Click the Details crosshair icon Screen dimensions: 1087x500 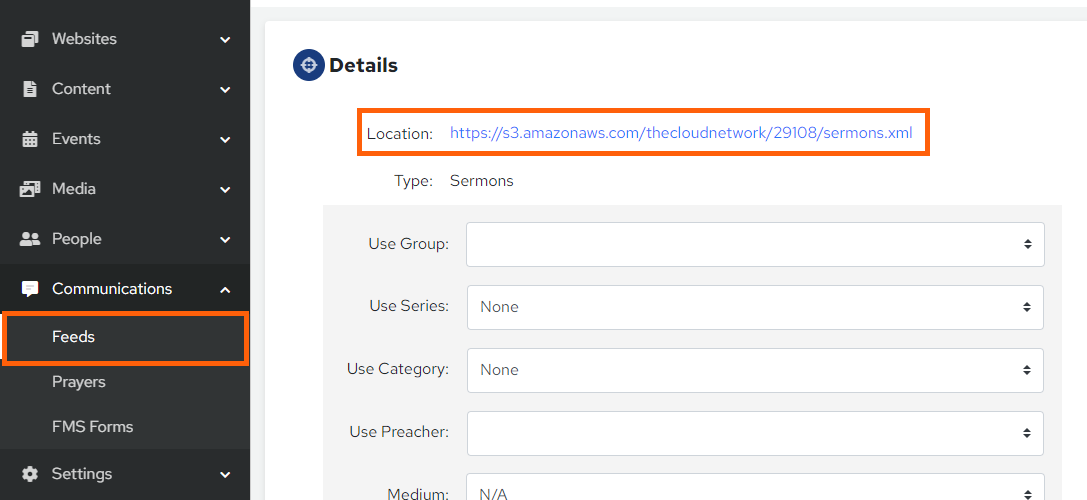[x=309, y=65]
